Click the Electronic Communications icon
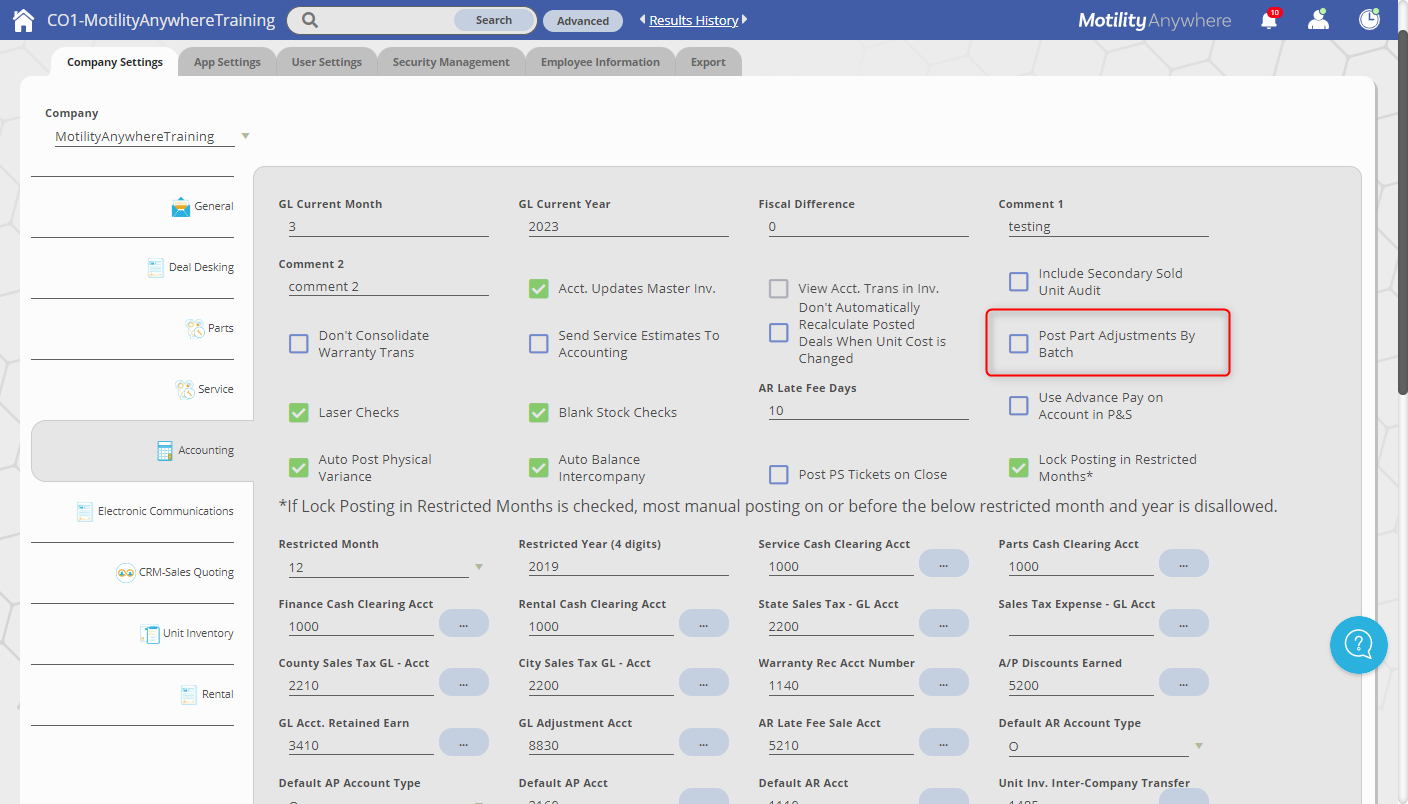This screenshot has height=804, width=1408. click(85, 512)
